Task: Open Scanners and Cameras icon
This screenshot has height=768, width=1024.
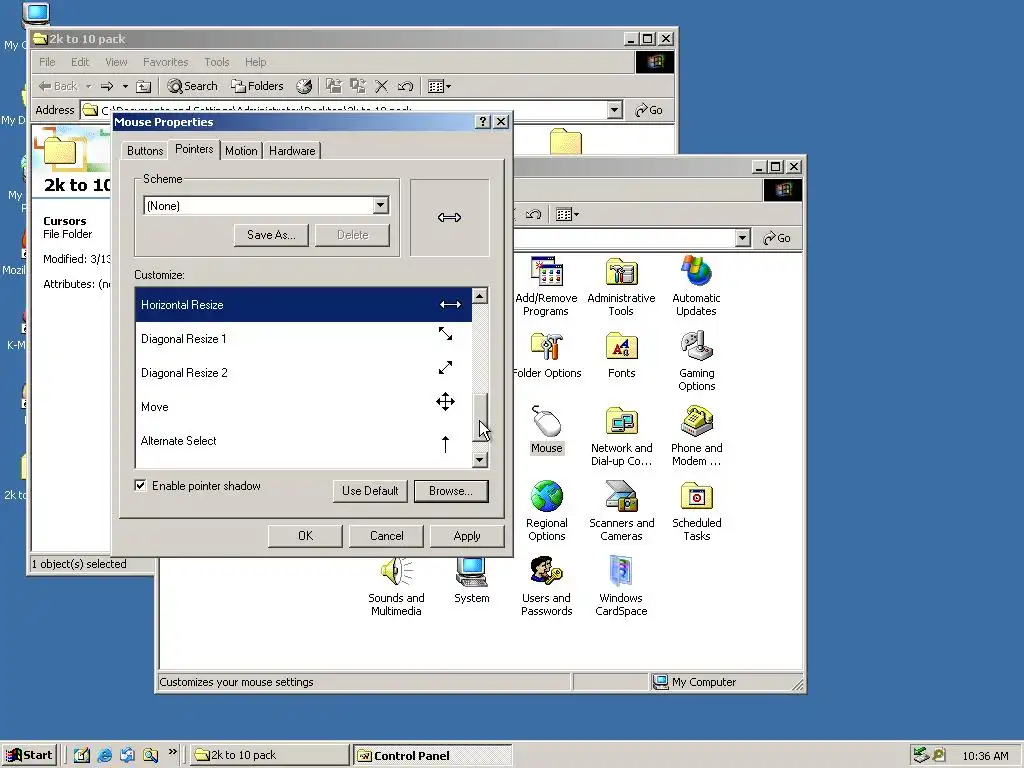Action: point(621,511)
